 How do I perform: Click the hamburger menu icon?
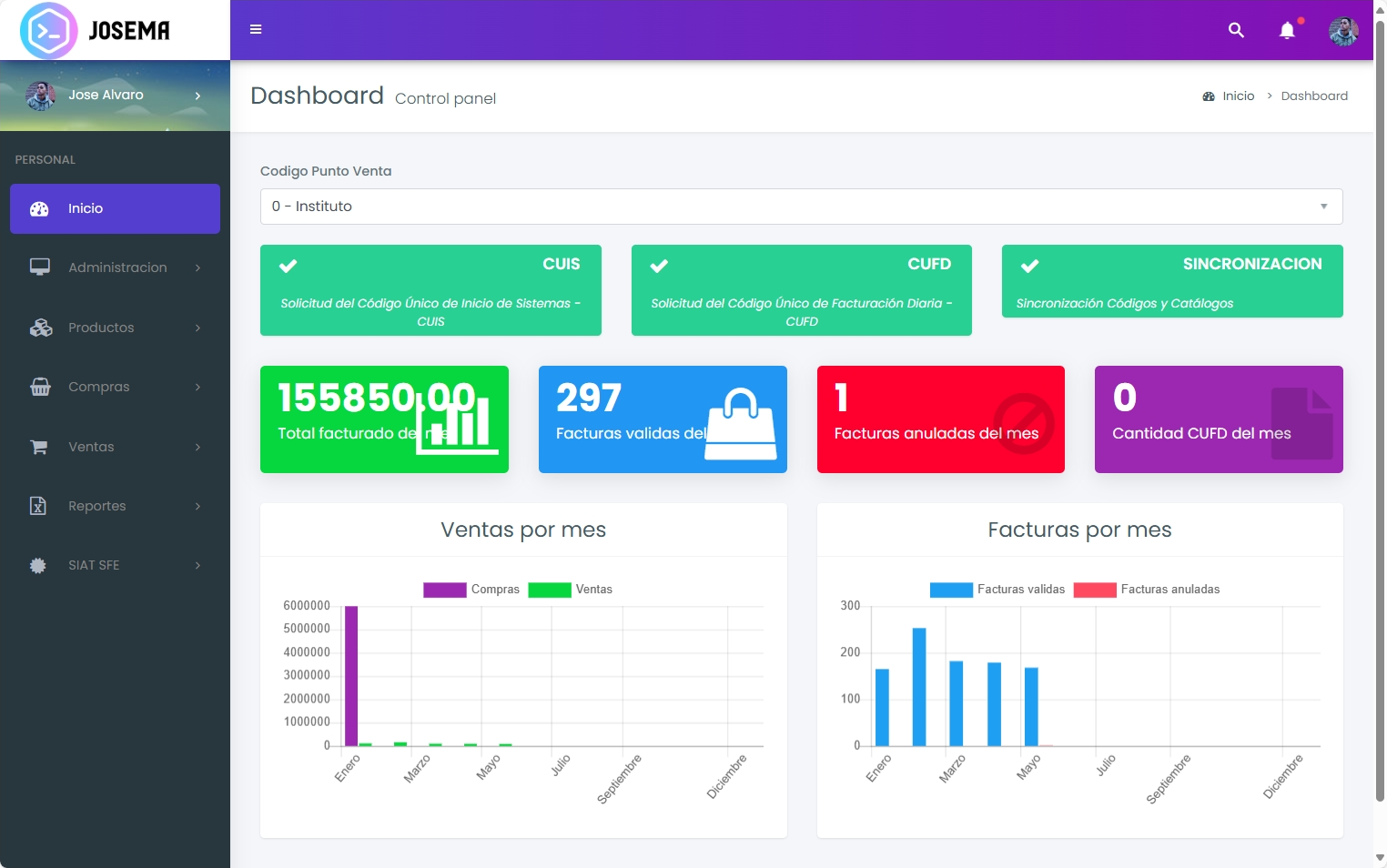256,30
